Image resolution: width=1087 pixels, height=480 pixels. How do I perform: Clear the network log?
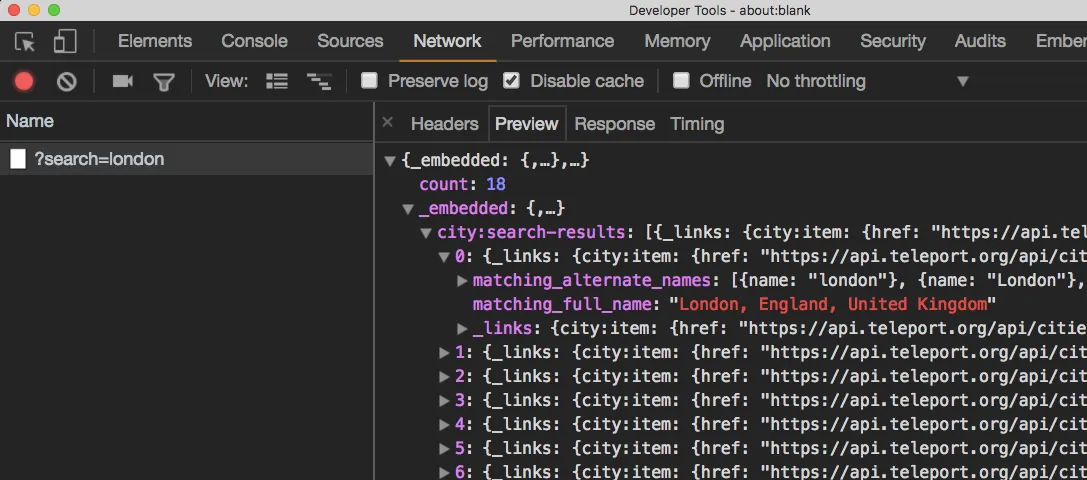pyautogui.click(x=67, y=82)
